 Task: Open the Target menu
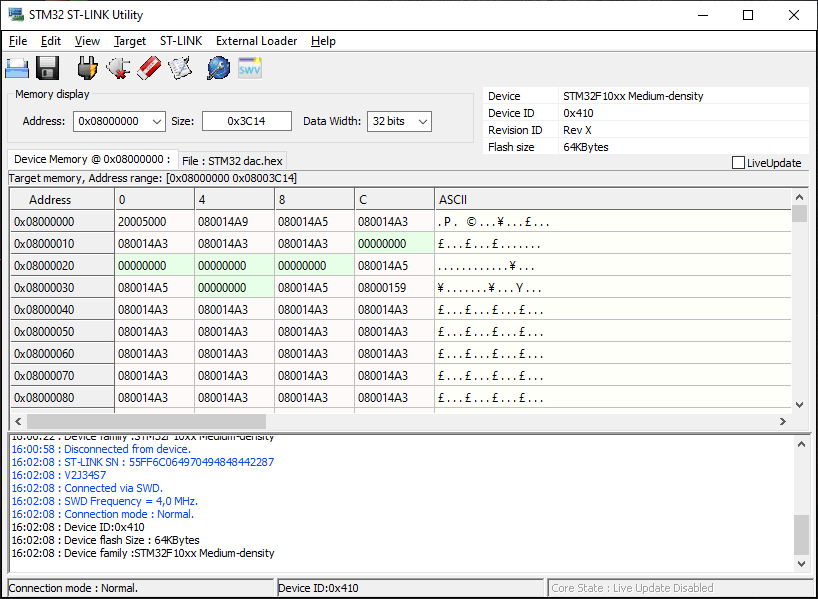[130, 41]
